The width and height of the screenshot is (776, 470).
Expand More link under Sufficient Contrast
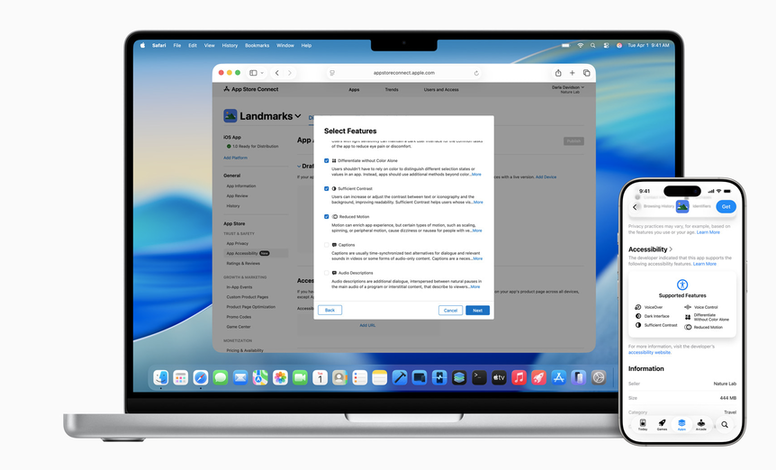478,202
